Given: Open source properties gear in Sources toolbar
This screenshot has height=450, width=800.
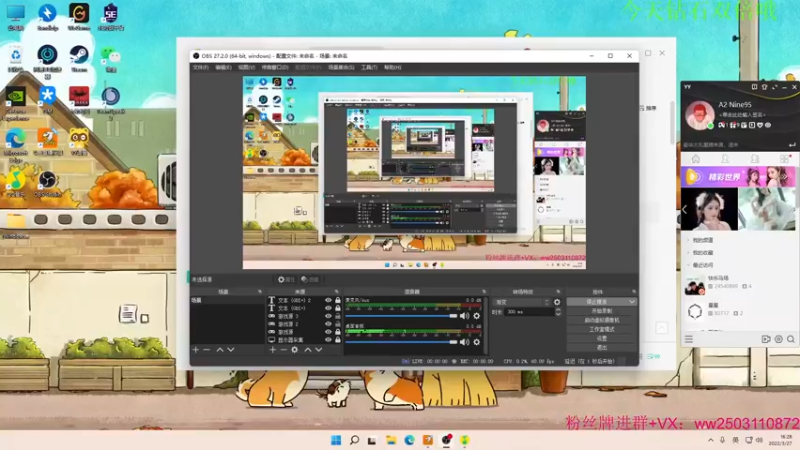Looking at the screenshot, I should [294, 349].
